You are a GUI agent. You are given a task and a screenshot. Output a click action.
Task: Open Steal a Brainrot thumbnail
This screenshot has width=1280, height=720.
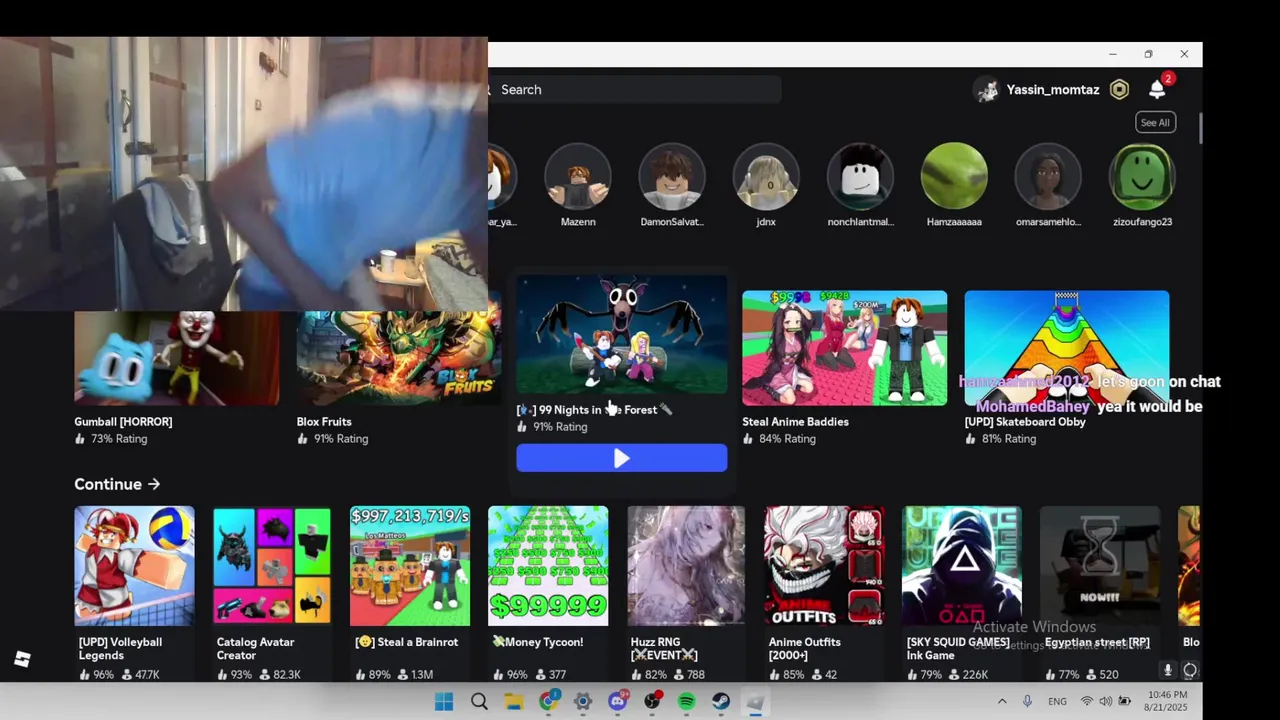[410, 566]
